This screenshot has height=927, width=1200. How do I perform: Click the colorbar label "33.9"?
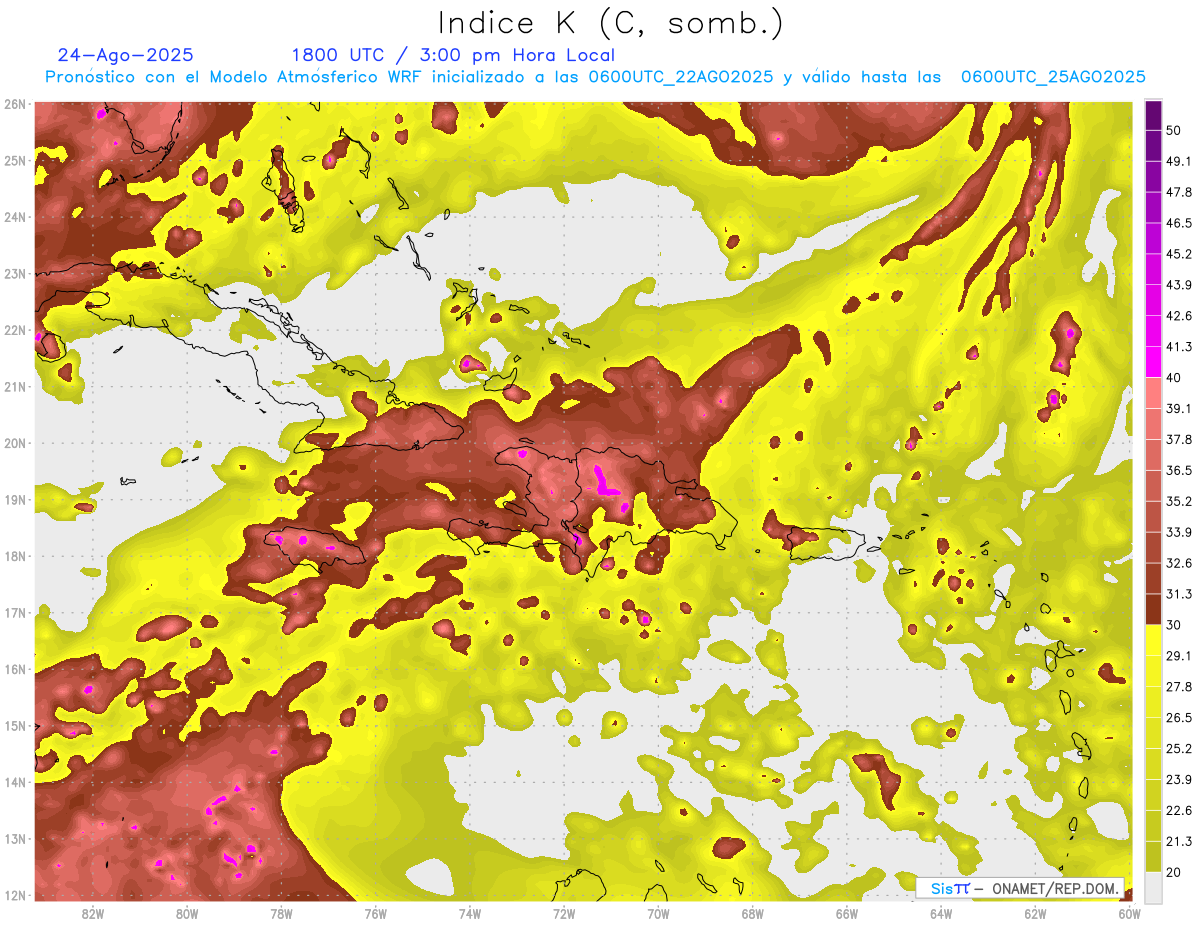click(x=1178, y=532)
